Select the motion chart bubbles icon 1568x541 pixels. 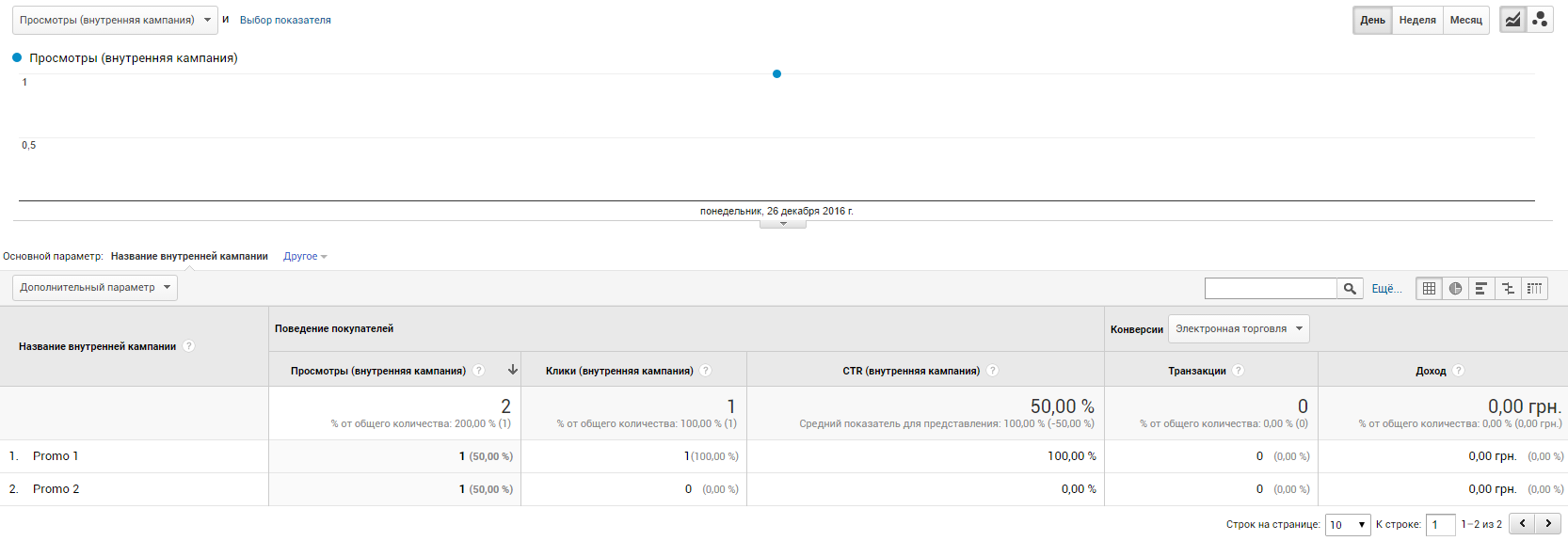[x=1540, y=20]
